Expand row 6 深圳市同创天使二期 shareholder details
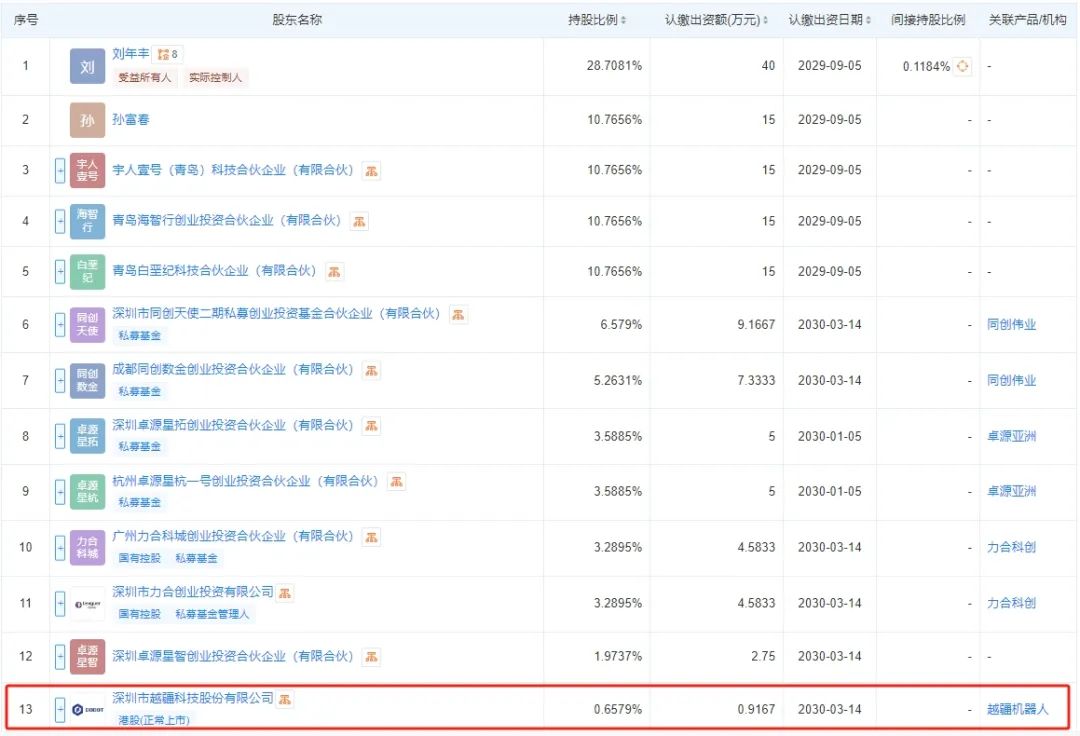The height and width of the screenshot is (736, 1080). point(60,324)
